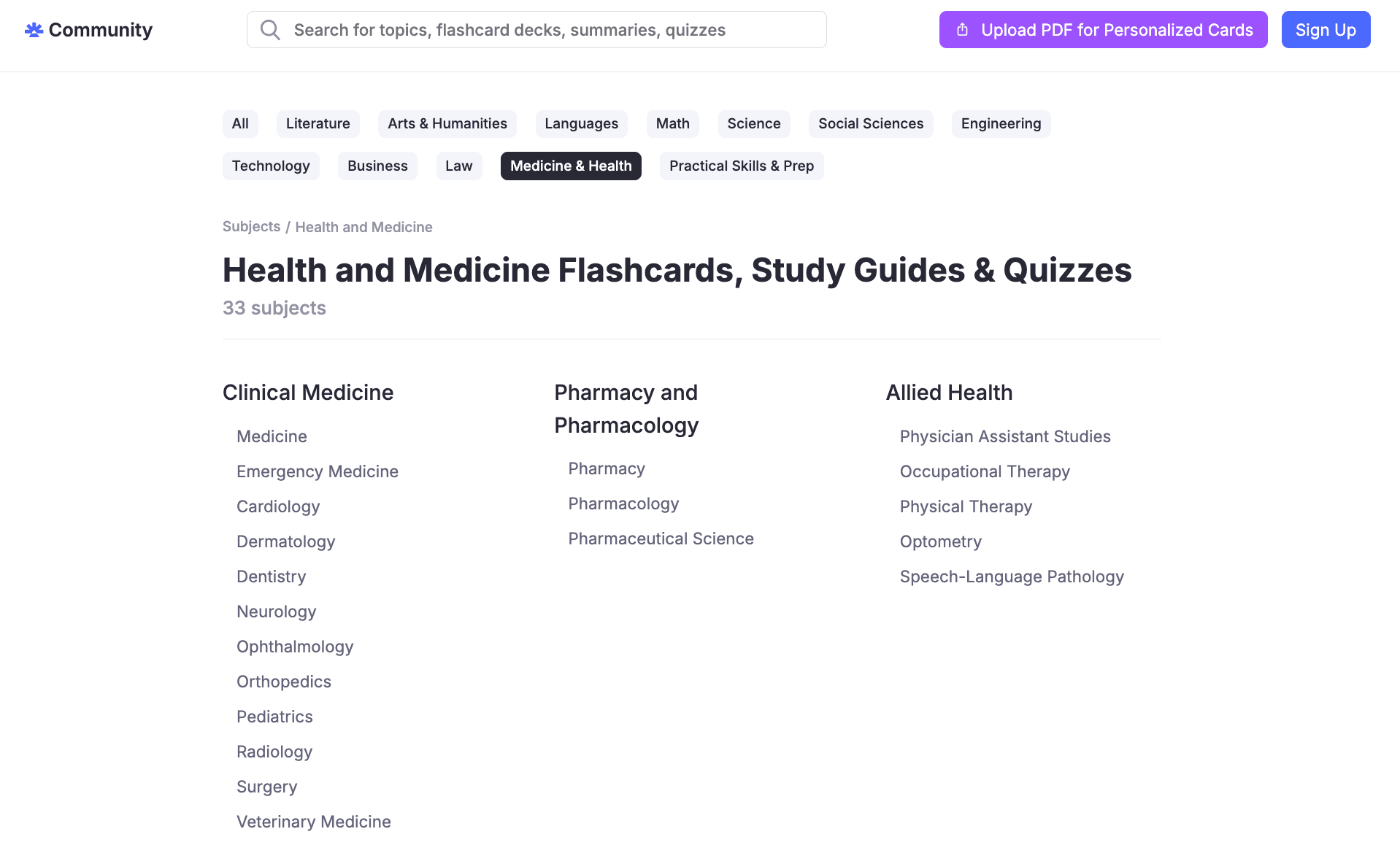Go to Subjects breadcrumb link
The height and width of the screenshot is (864, 1400).
[251, 227]
